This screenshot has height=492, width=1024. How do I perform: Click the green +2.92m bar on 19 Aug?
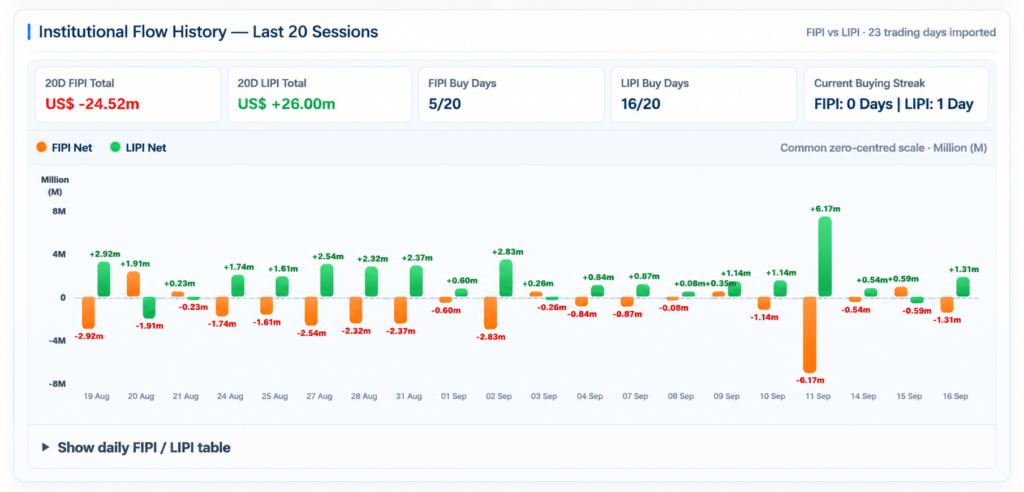[x=104, y=280]
